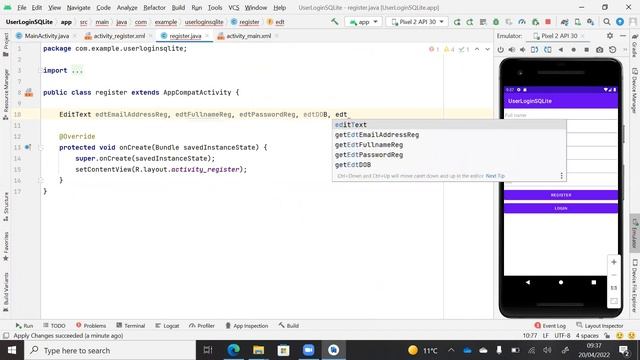Open the Navigate menu
The image size is (640, 360).
(x=78, y=8)
